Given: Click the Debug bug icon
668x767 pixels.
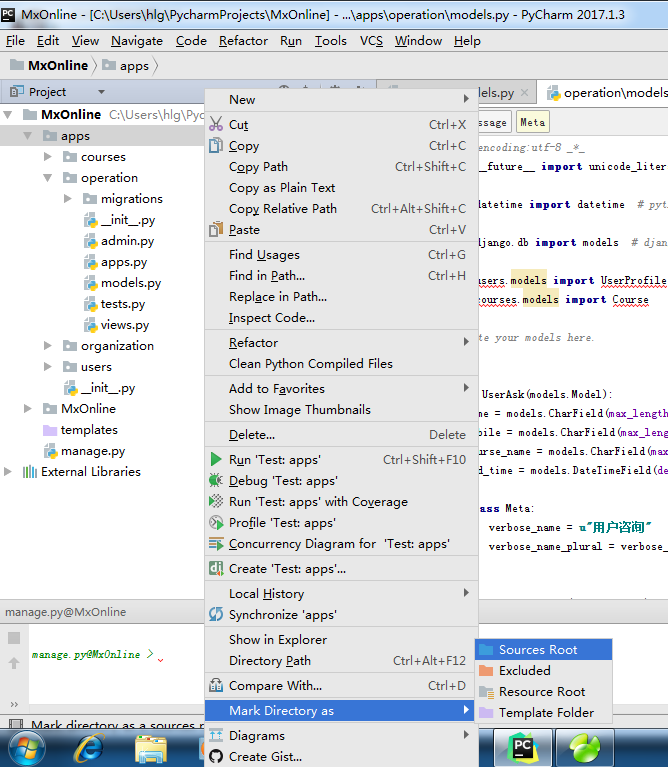Looking at the screenshot, I should click(x=216, y=480).
